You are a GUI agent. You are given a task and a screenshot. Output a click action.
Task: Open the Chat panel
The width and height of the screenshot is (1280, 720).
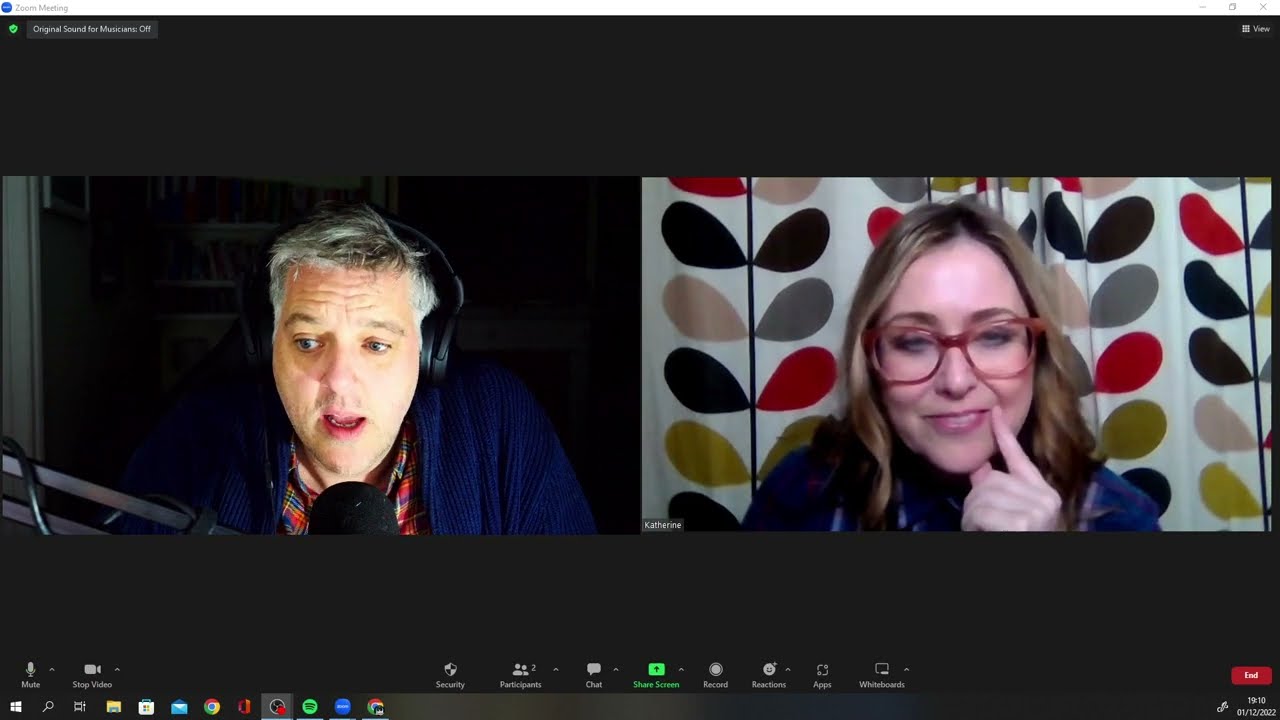point(594,675)
